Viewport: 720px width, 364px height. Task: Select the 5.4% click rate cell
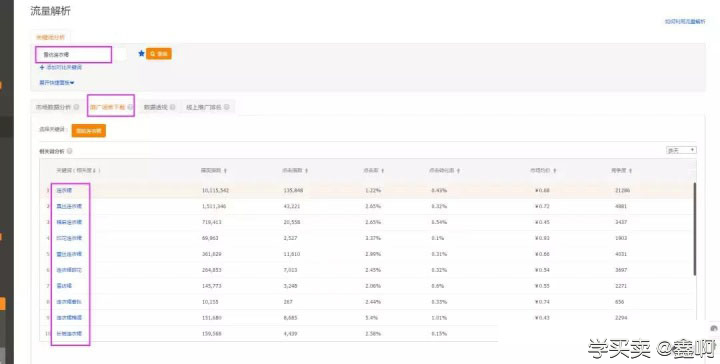[x=371, y=318]
